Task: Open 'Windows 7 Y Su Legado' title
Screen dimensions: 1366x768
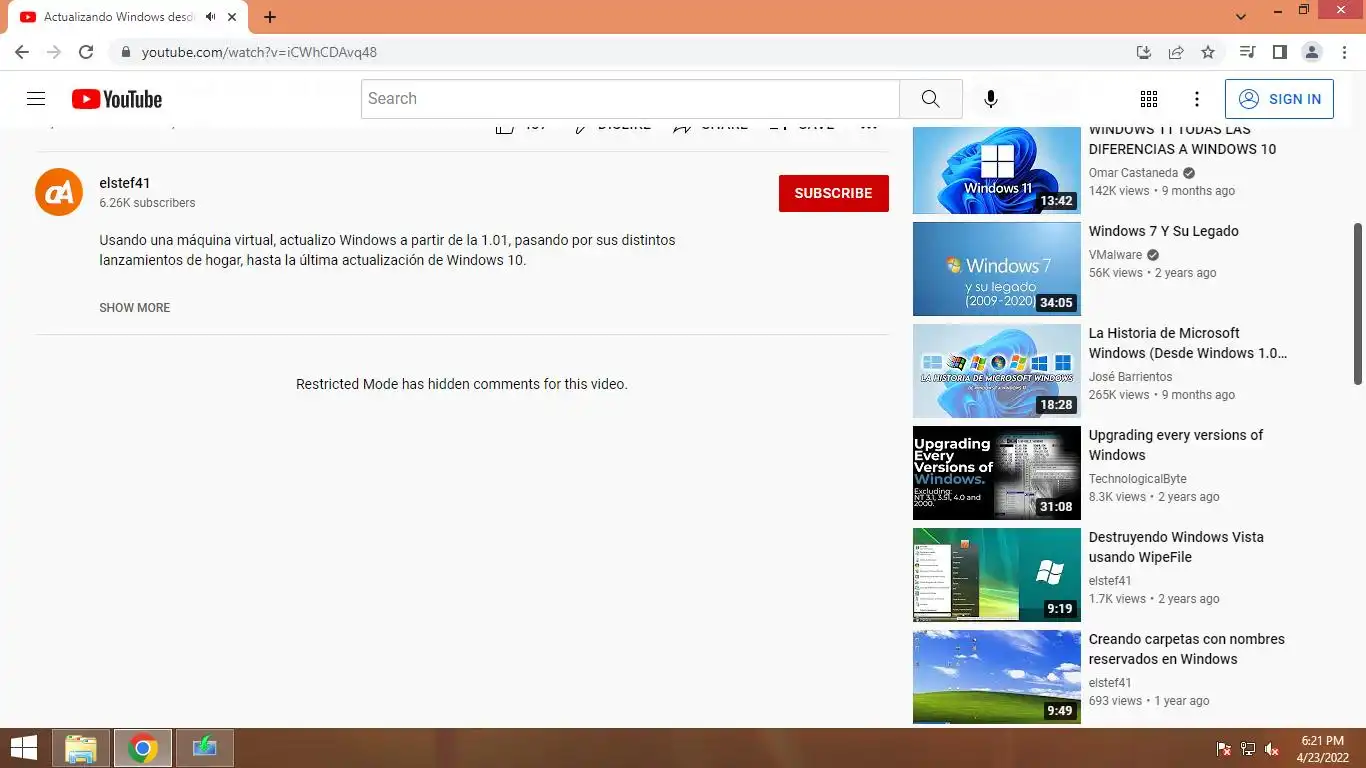Action: pos(1163,231)
